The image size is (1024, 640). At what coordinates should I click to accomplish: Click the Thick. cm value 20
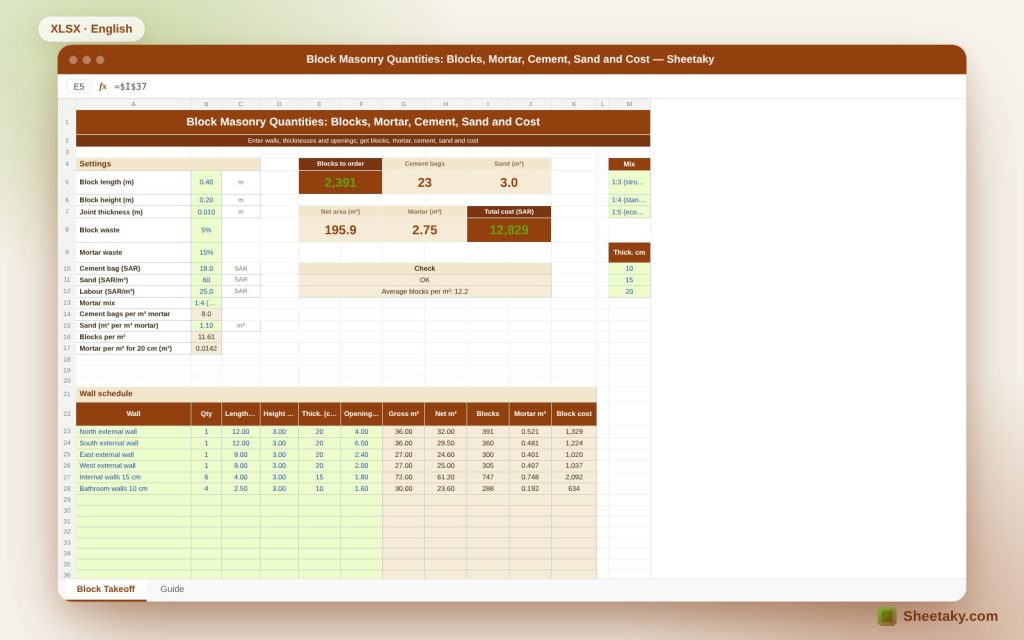click(x=629, y=291)
